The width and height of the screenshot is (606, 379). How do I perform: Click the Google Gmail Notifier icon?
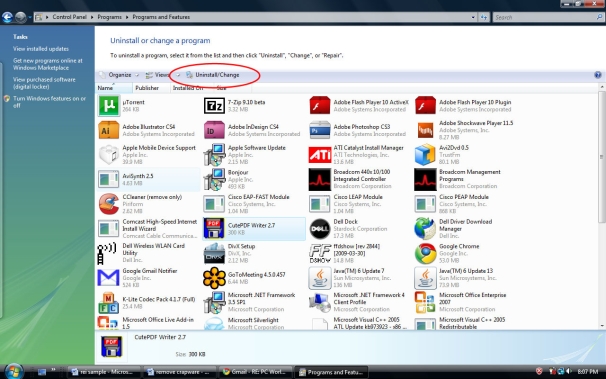click(109, 278)
